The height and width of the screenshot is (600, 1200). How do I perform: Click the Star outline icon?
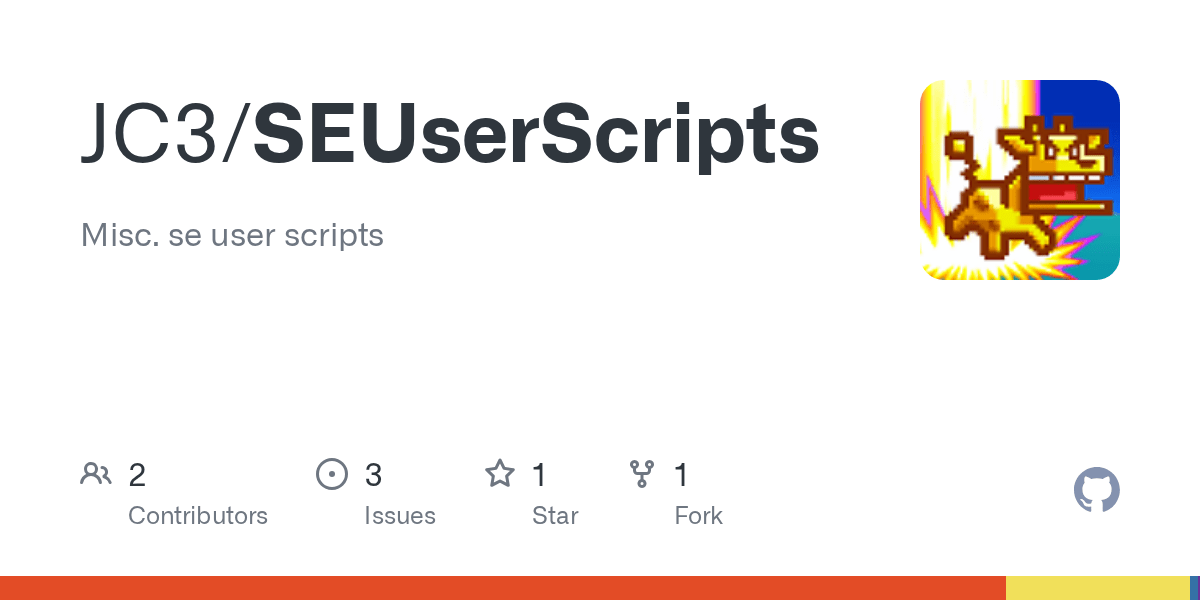pos(499,474)
